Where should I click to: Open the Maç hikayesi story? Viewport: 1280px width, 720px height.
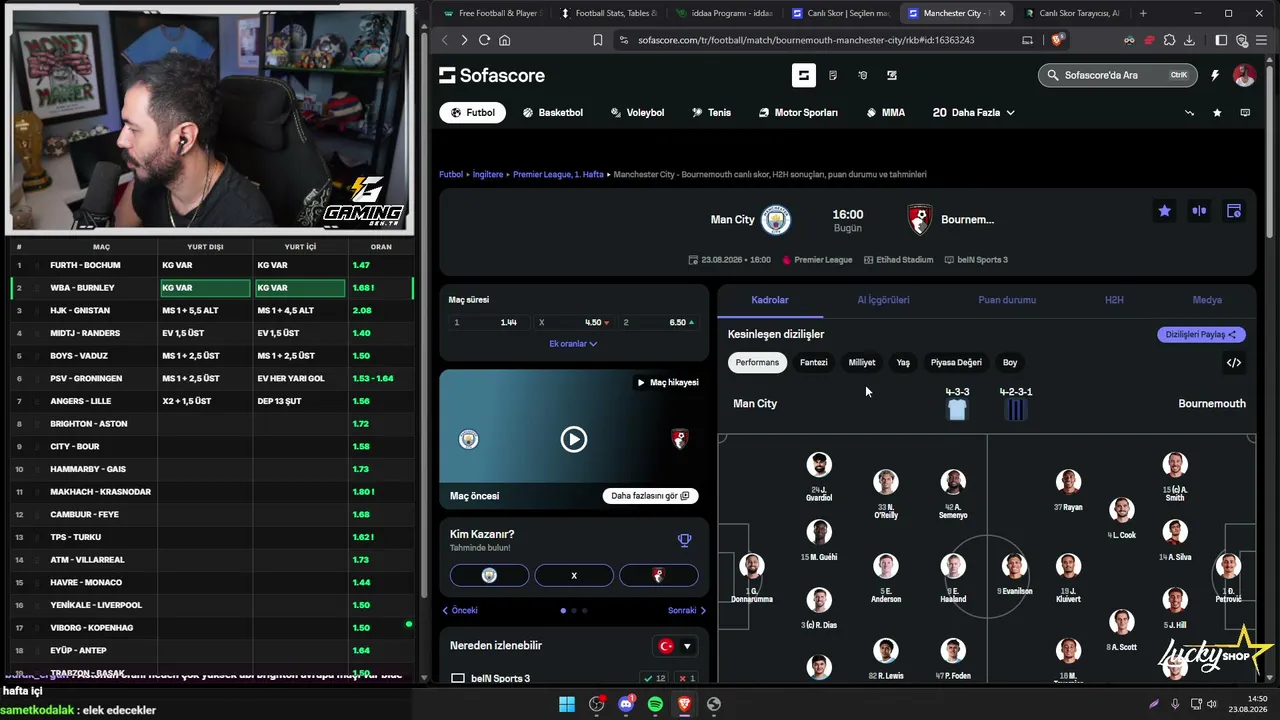pyautogui.click(x=667, y=383)
